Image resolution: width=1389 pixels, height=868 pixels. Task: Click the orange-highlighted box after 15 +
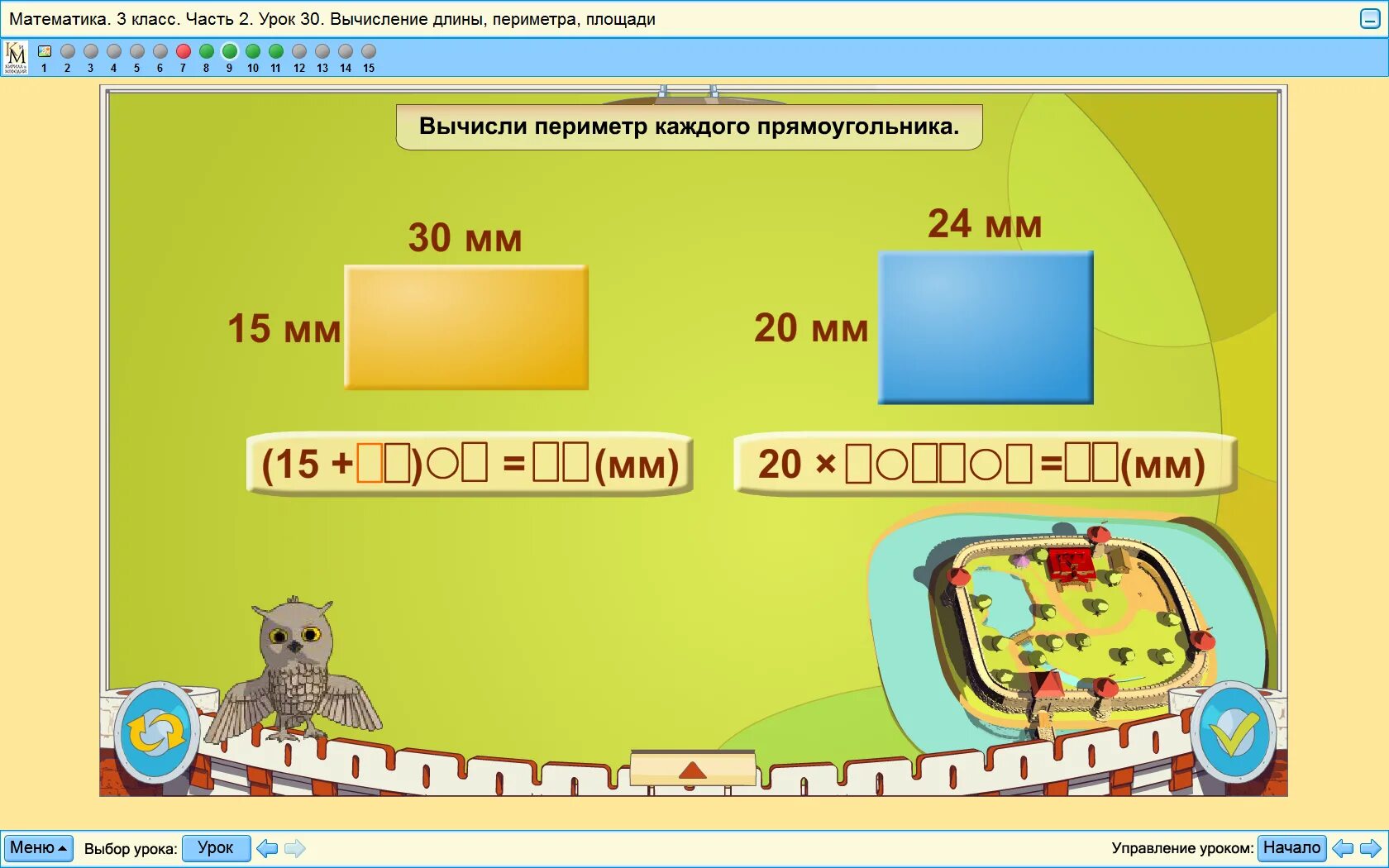click(x=370, y=464)
